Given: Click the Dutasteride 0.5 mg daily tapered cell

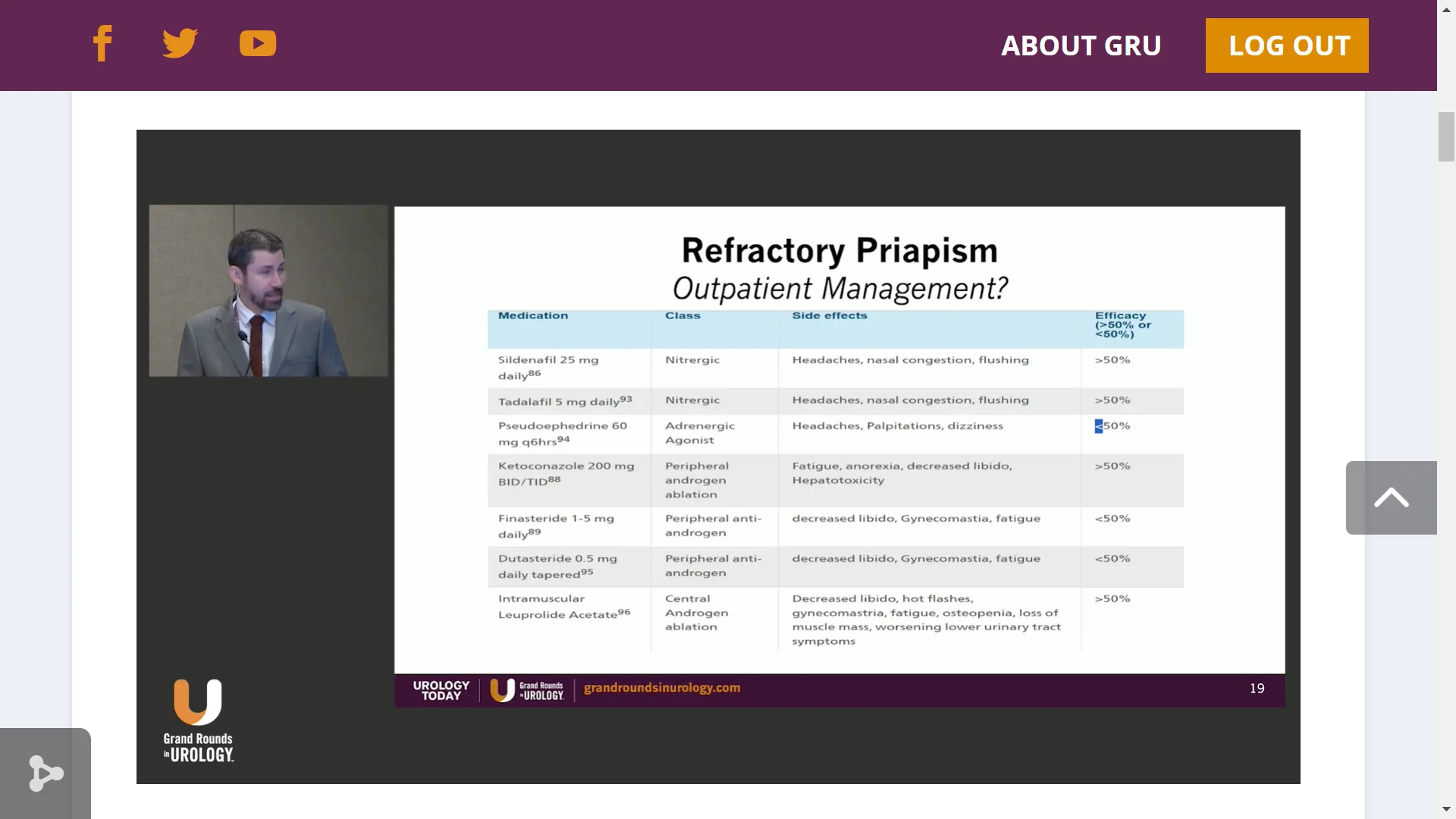Looking at the screenshot, I should coord(557,566).
